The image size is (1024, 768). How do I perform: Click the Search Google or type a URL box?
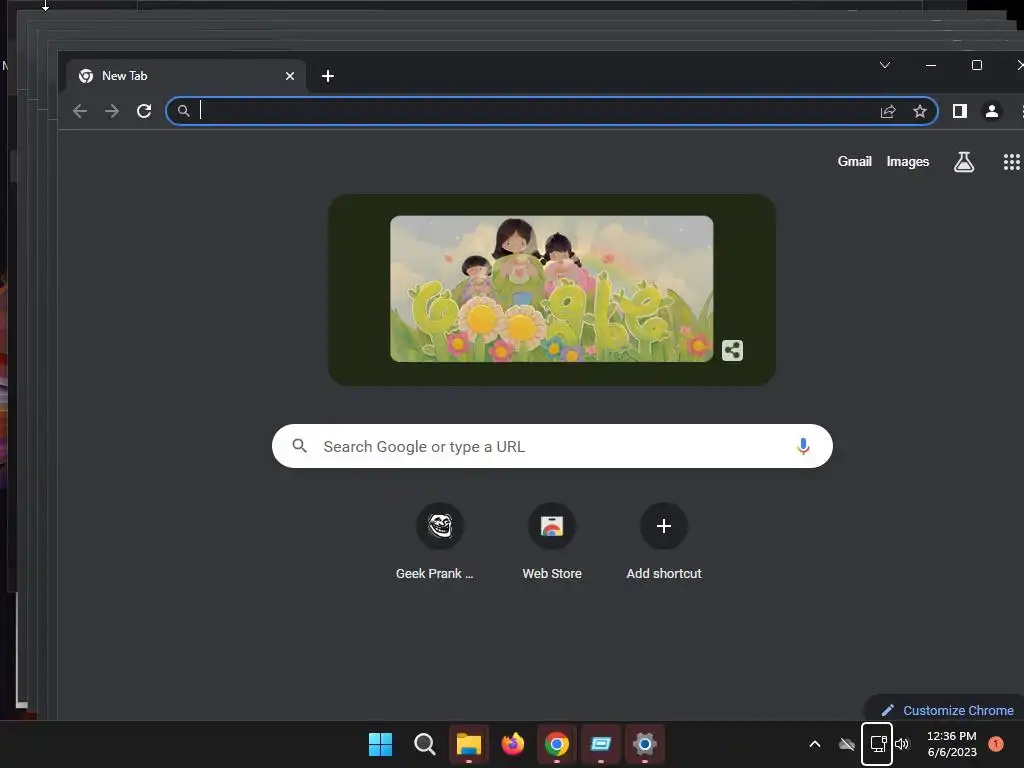(x=552, y=446)
